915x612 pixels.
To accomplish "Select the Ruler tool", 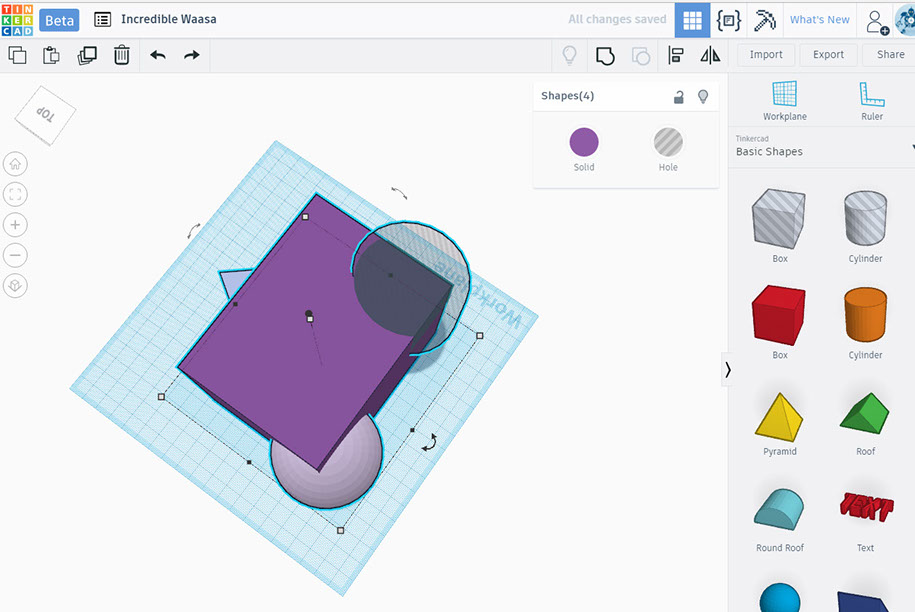I will (872, 100).
